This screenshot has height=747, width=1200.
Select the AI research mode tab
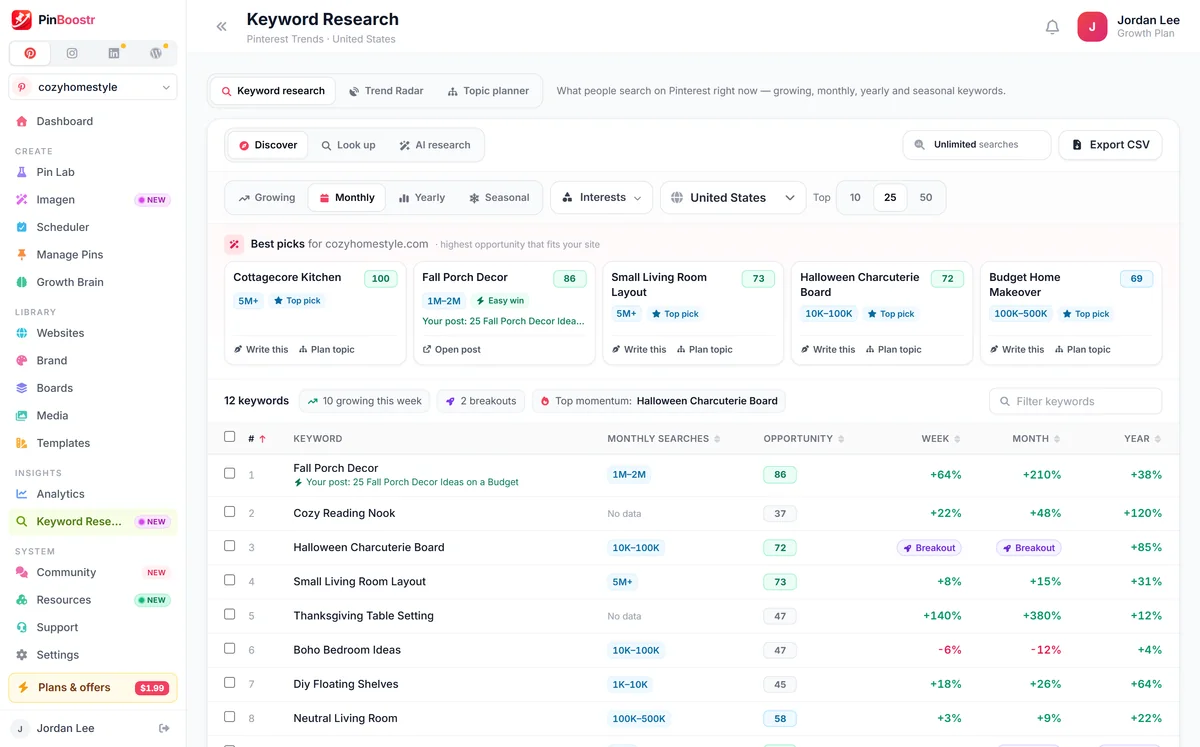pyautogui.click(x=434, y=145)
